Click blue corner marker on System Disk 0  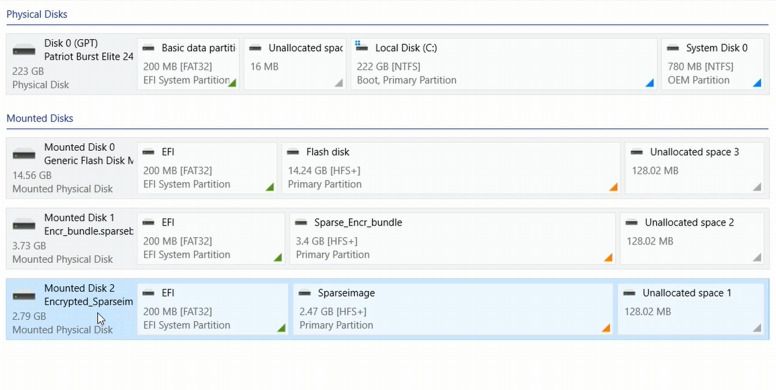757,83
